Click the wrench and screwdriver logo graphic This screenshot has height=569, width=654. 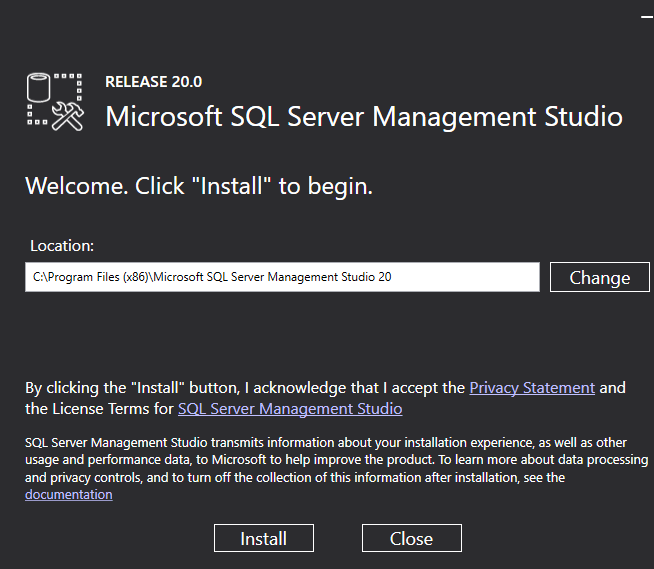click(x=68, y=116)
